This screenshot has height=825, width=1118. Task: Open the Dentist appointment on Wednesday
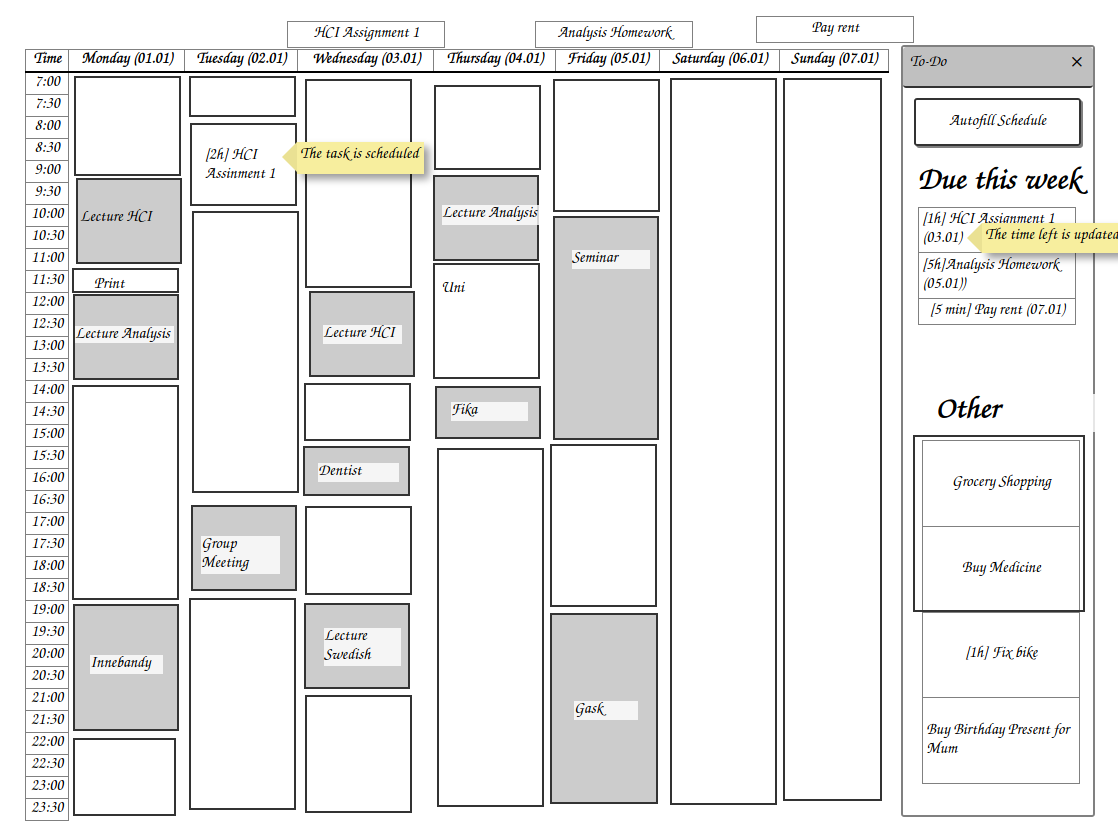(x=356, y=471)
